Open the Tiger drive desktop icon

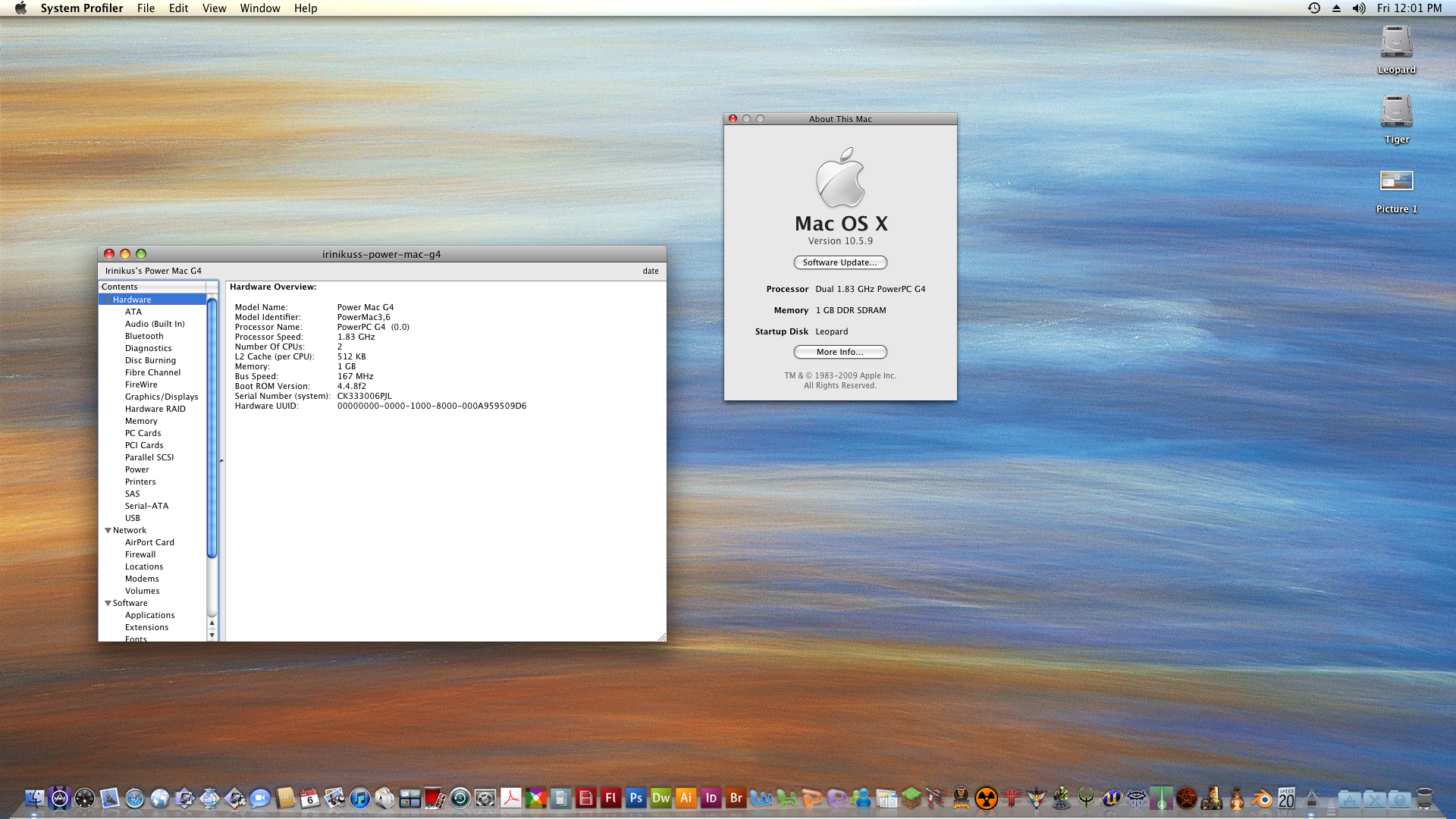1396,112
